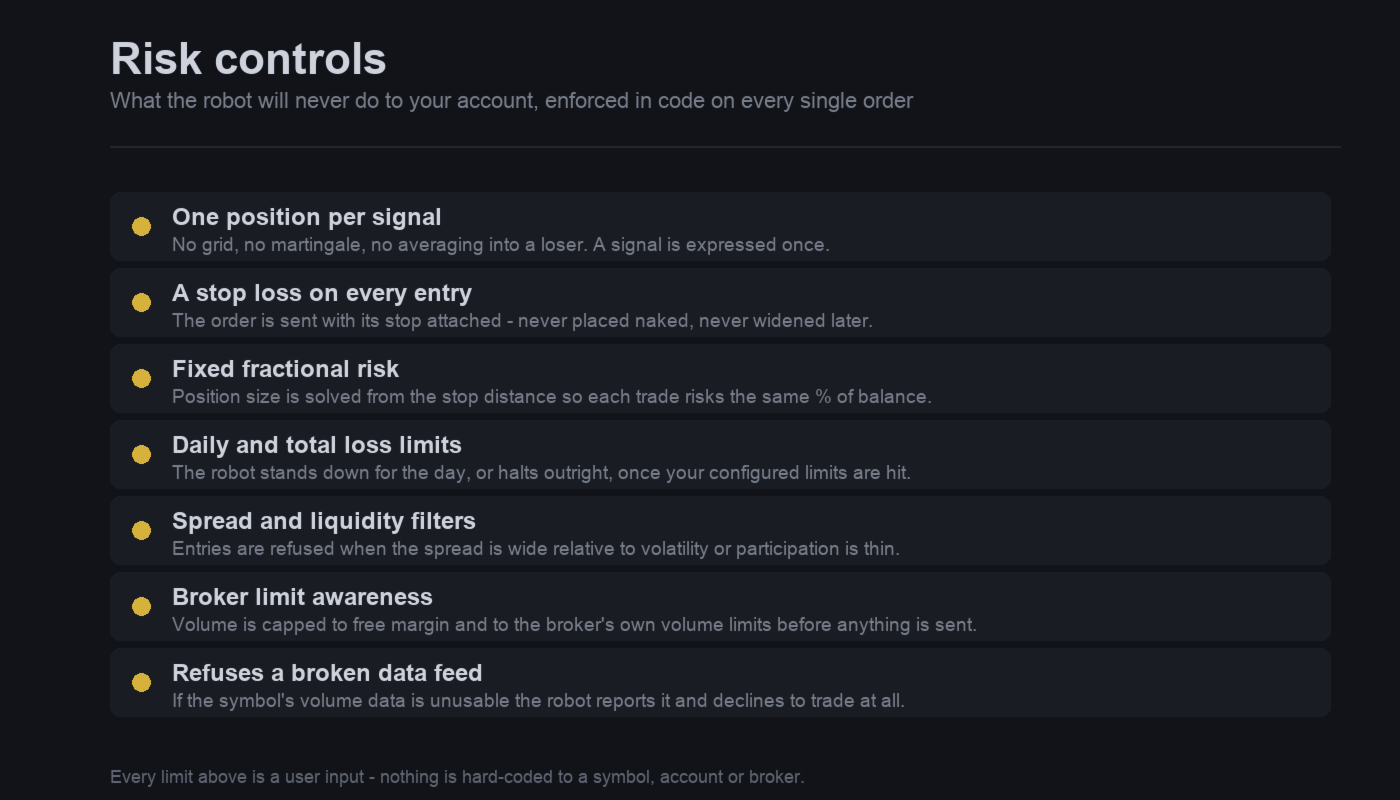Viewport: 1400px width, 800px height.
Task: Select the text about volume capped to free margin
Action: [574, 625]
